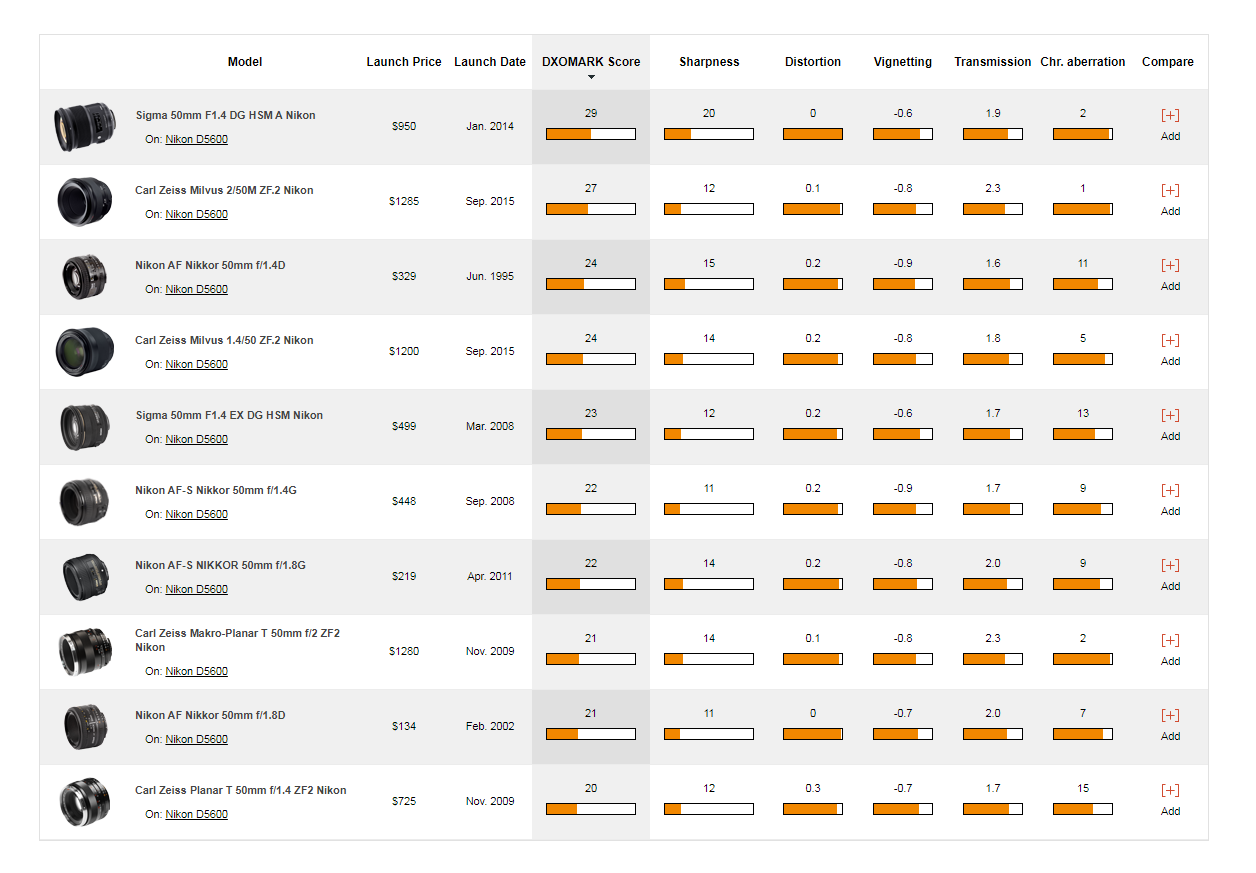The width and height of the screenshot is (1256, 873).
Task: Click [+] compare icon for Sigma 50mm F1.4 EX DG HSM
Action: pos(1170,415)
